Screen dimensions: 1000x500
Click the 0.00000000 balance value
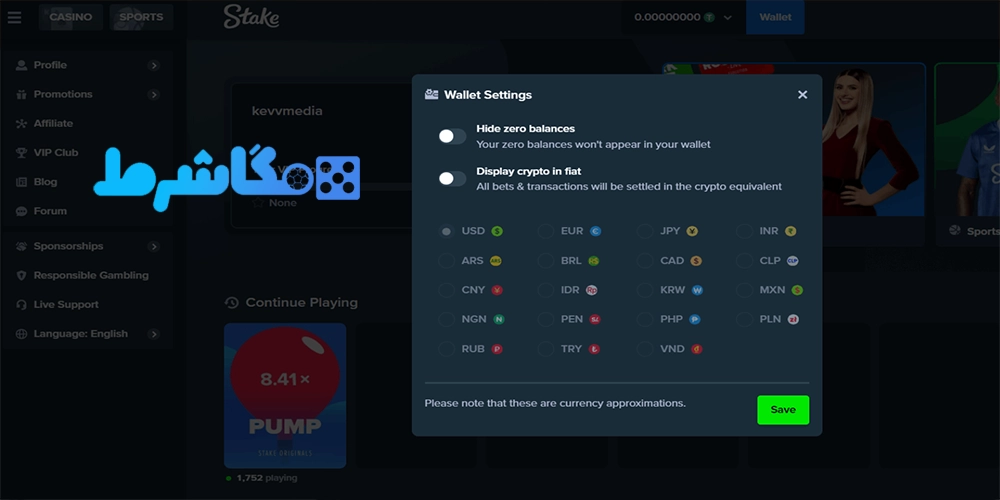pos(667,17)
